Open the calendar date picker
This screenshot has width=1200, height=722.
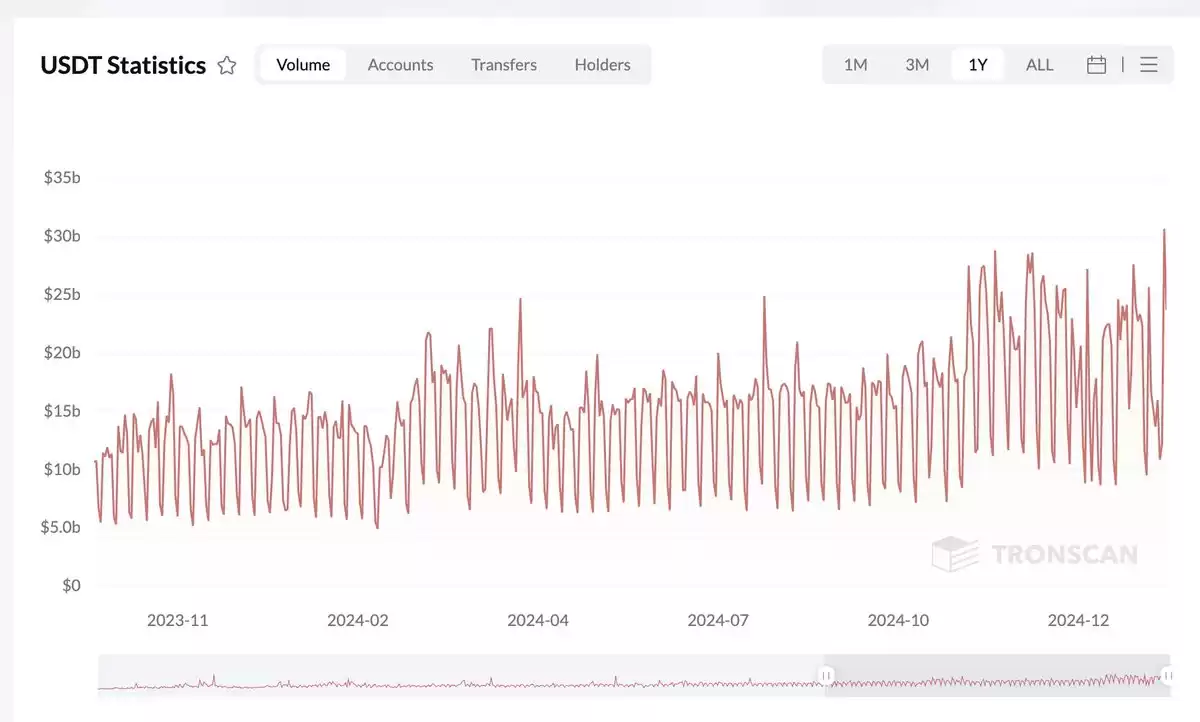(1096, 65)
